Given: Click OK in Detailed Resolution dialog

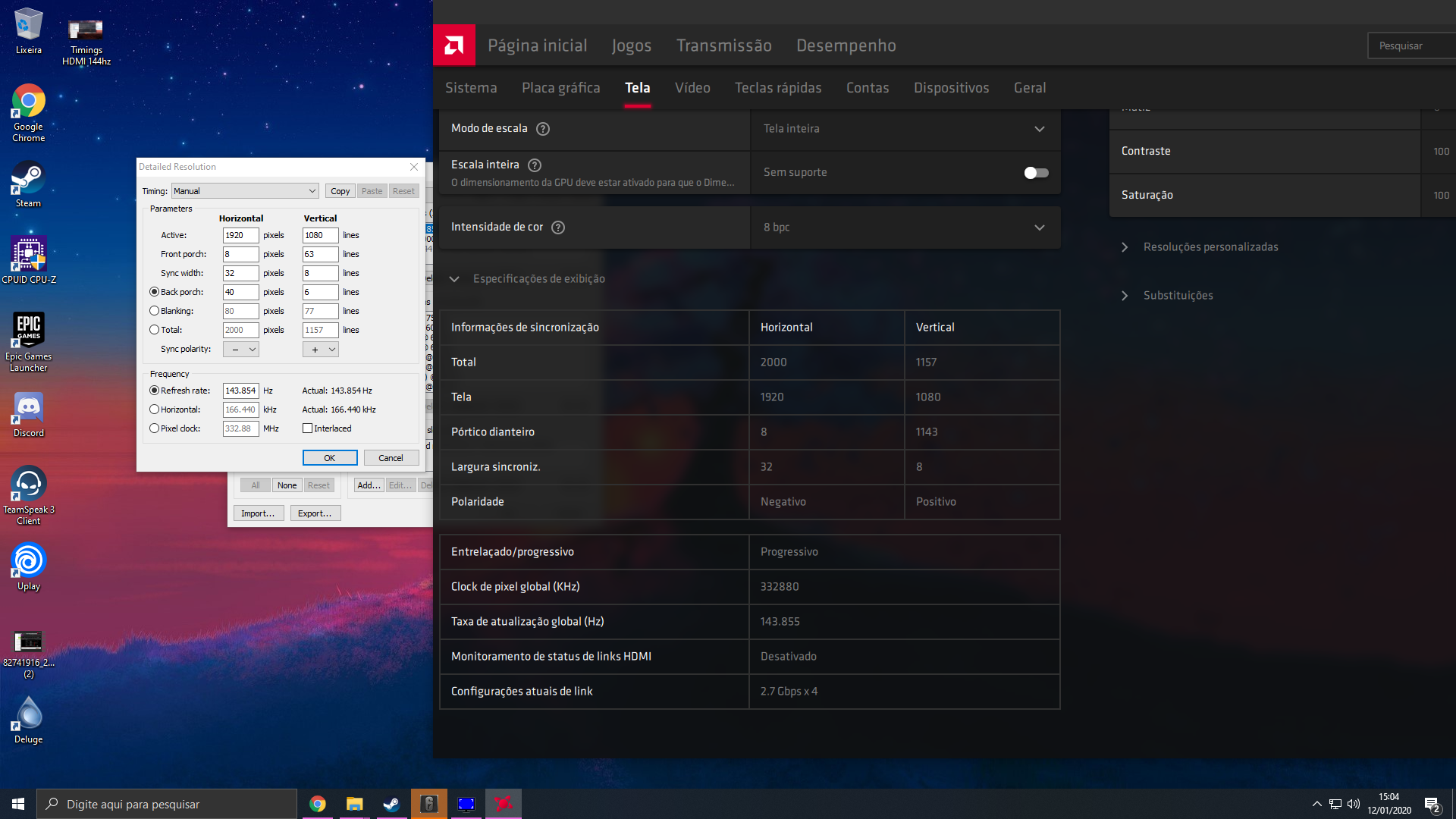Looking at the screenshot, I should (330, 458).
